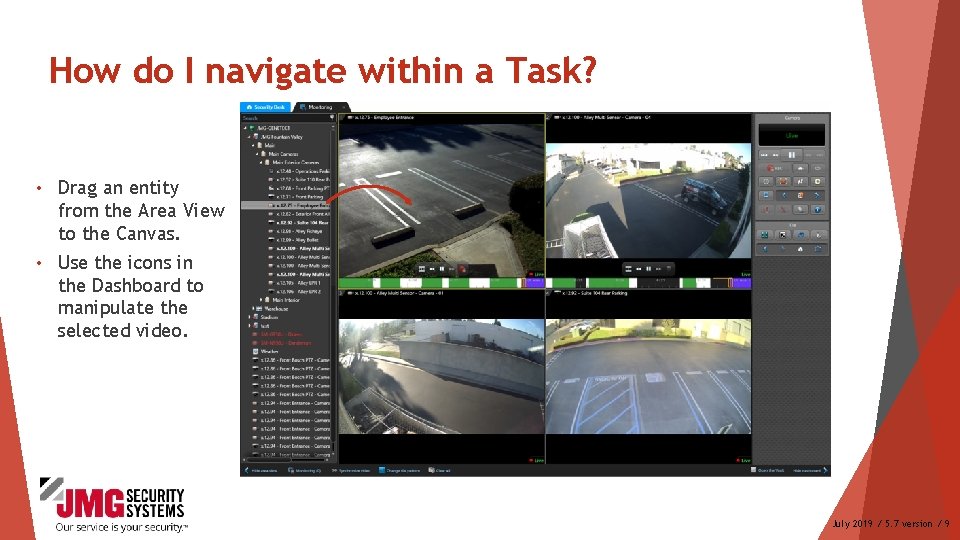Collapse the JMG-GENETECS root node
This screenshot has height=540, width=960.
[x=246, y=128]
